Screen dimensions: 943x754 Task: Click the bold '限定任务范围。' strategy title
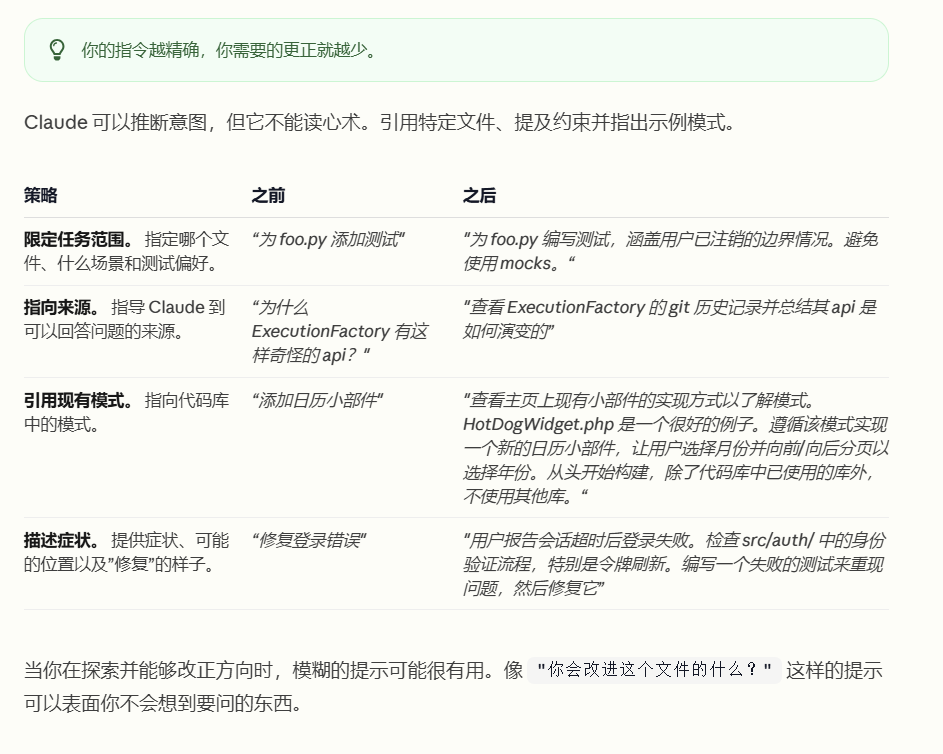click(x=79, y=240)
